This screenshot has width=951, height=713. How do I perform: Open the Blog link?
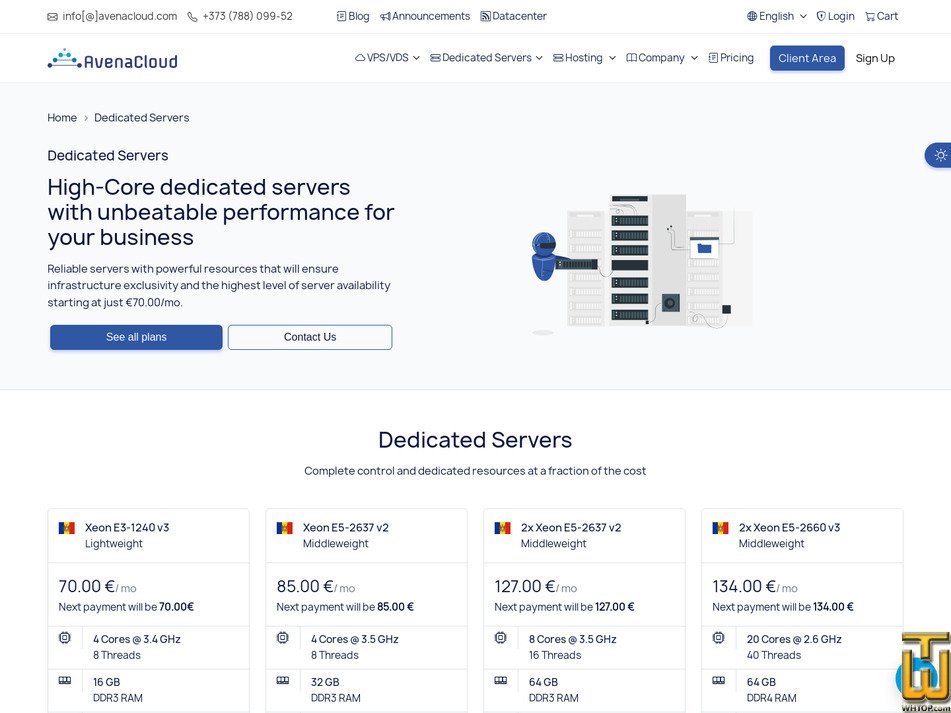[x=353, y=16]
